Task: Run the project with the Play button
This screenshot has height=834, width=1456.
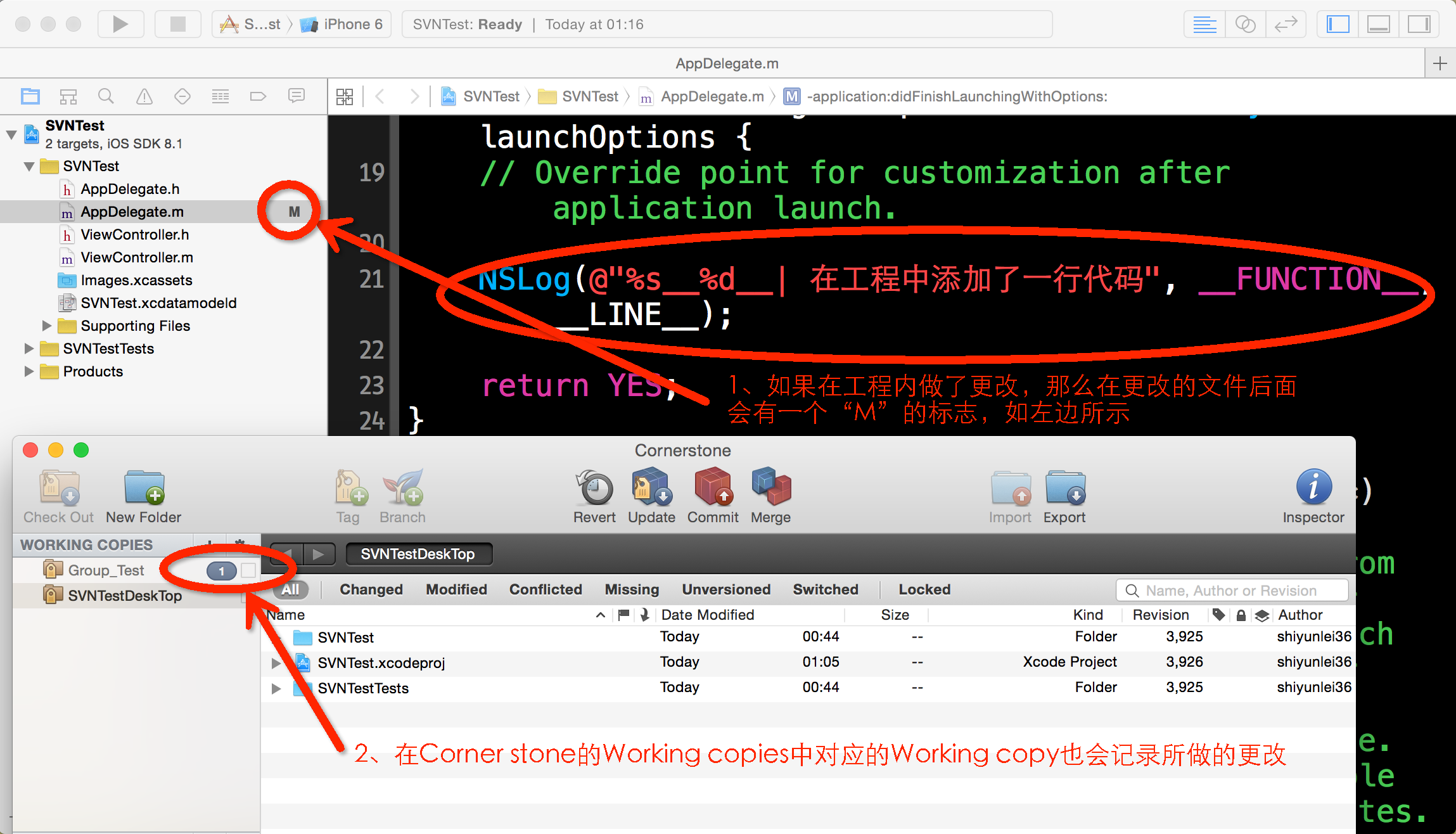Action: (120, 24)
